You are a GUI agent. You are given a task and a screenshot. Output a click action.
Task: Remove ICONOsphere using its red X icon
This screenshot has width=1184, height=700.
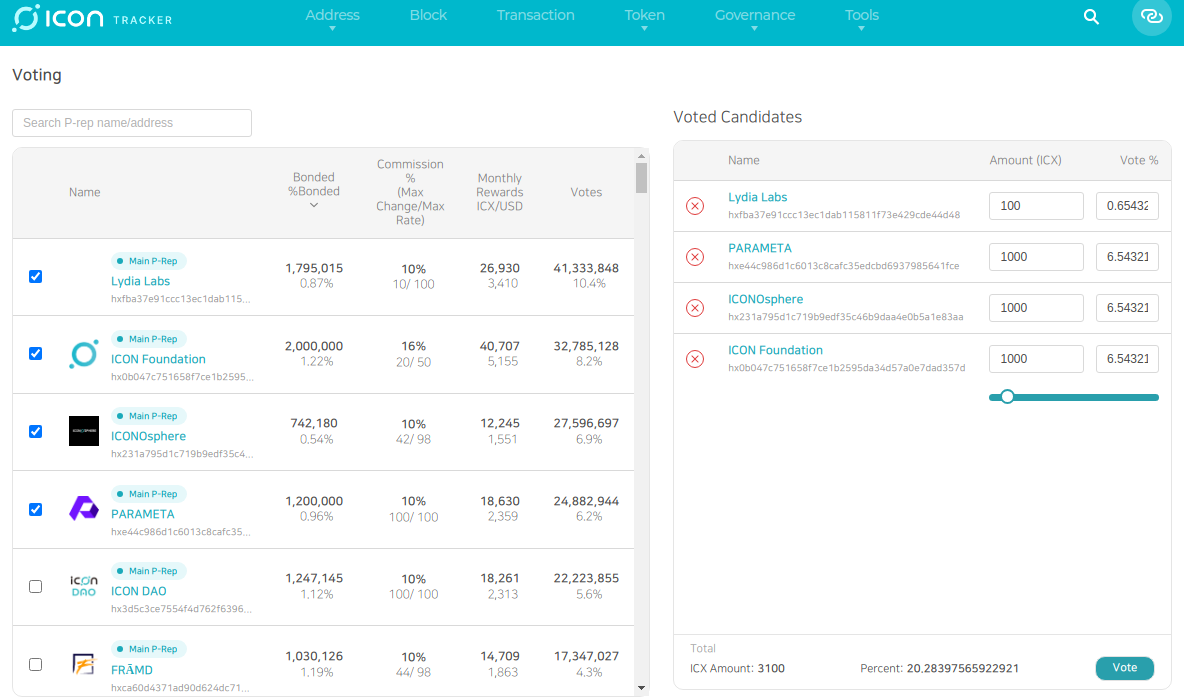pos(694,308)
